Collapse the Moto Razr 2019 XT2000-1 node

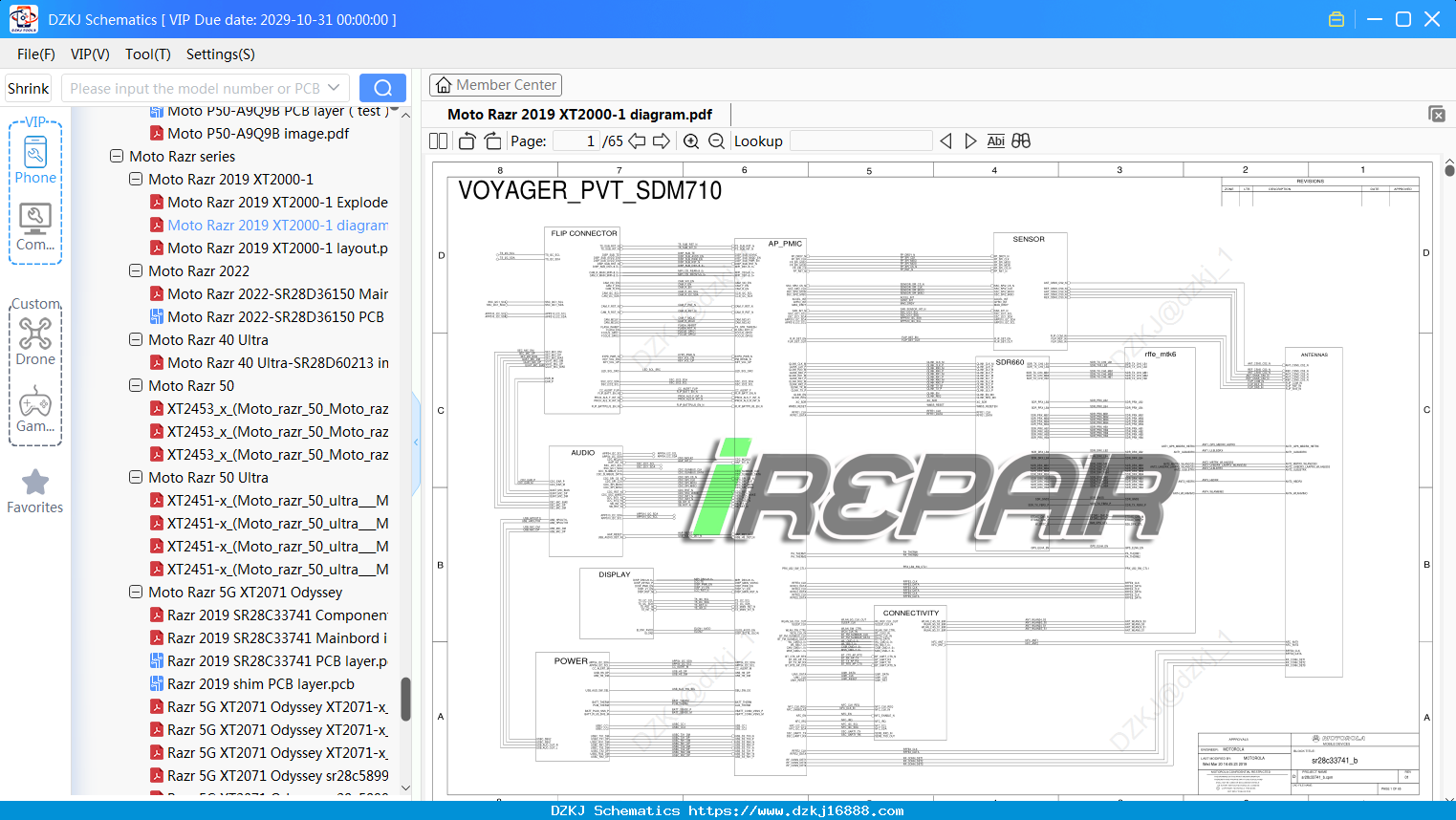pos(136,179)
